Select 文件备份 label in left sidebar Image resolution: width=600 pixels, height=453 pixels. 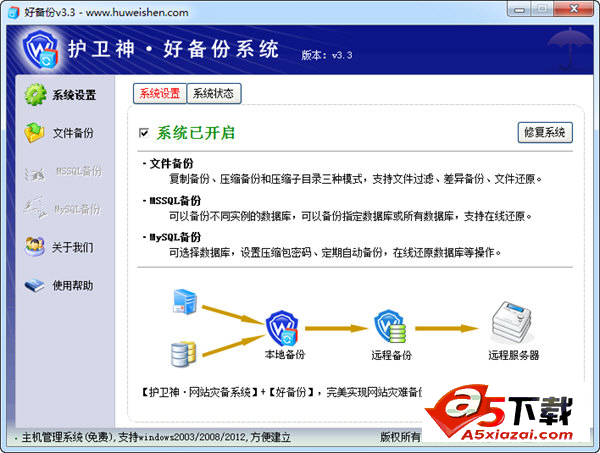click(73, 133)
